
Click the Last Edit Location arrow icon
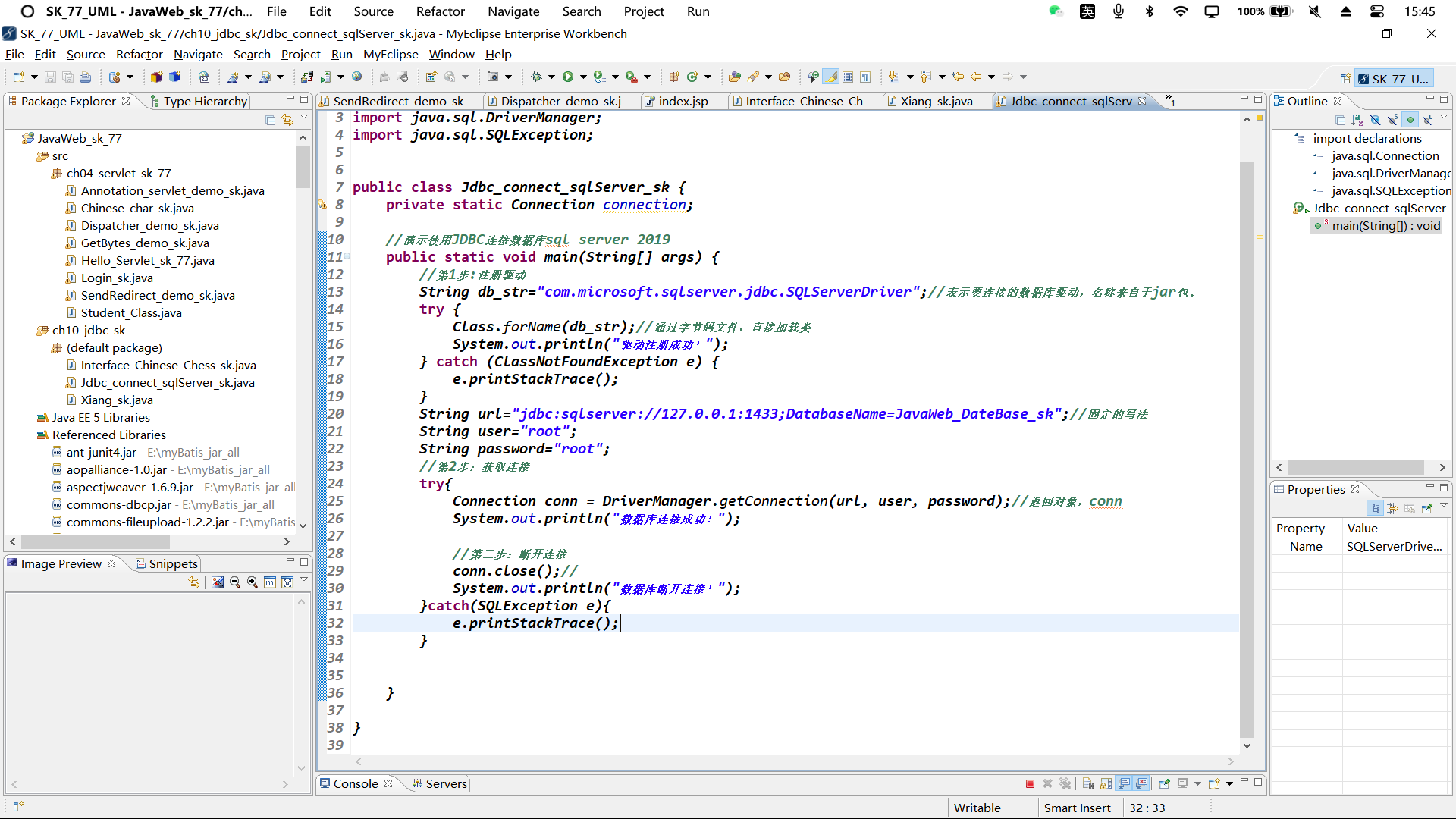point(959,77)
